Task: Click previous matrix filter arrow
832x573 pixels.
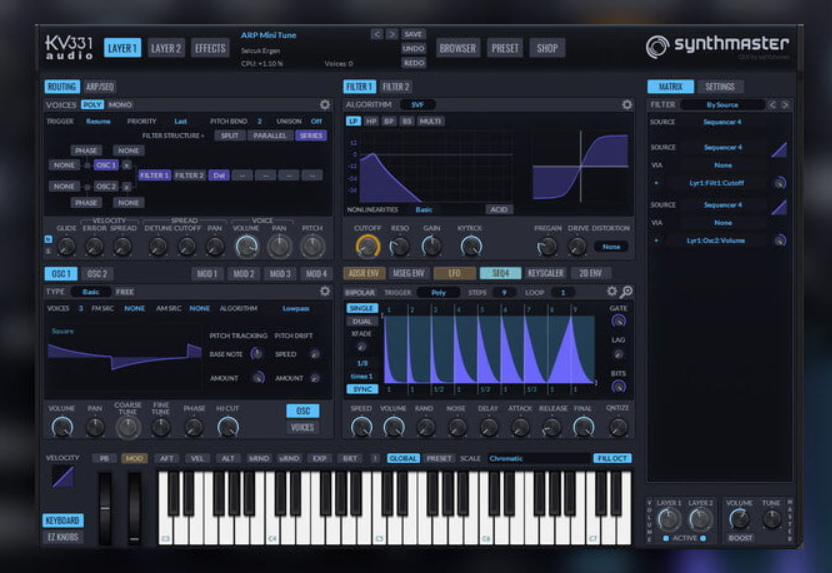Action: pyautogui.click(x=772, y=105)
